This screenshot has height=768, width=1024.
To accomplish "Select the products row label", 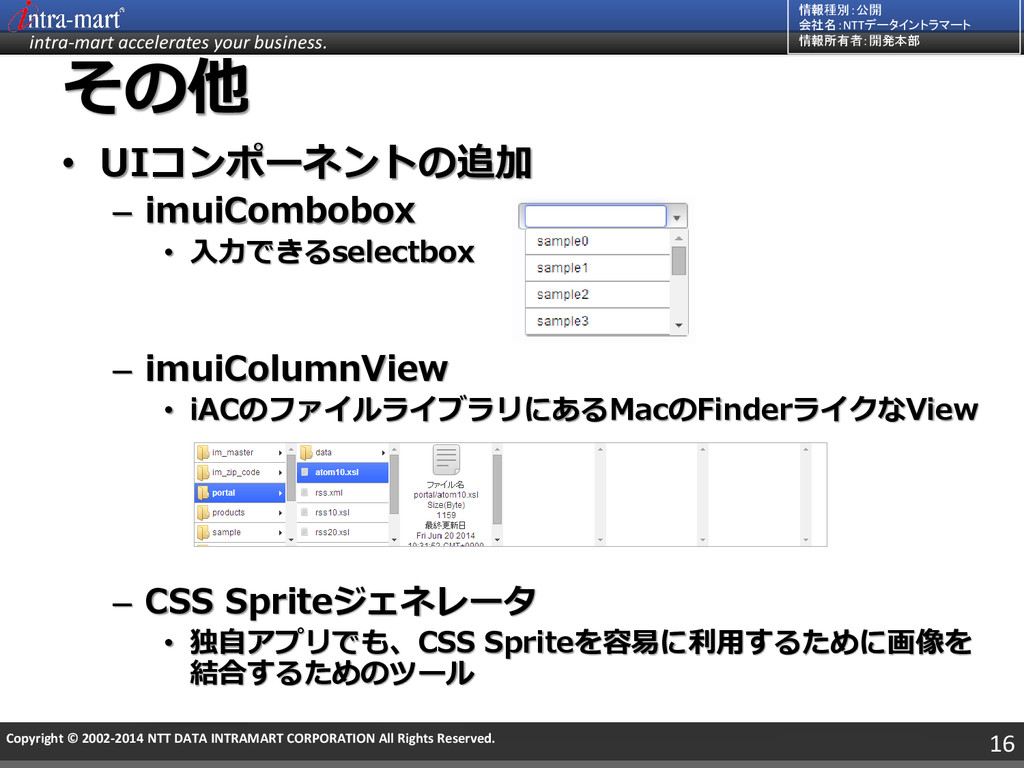I will [x=228, y=513].
